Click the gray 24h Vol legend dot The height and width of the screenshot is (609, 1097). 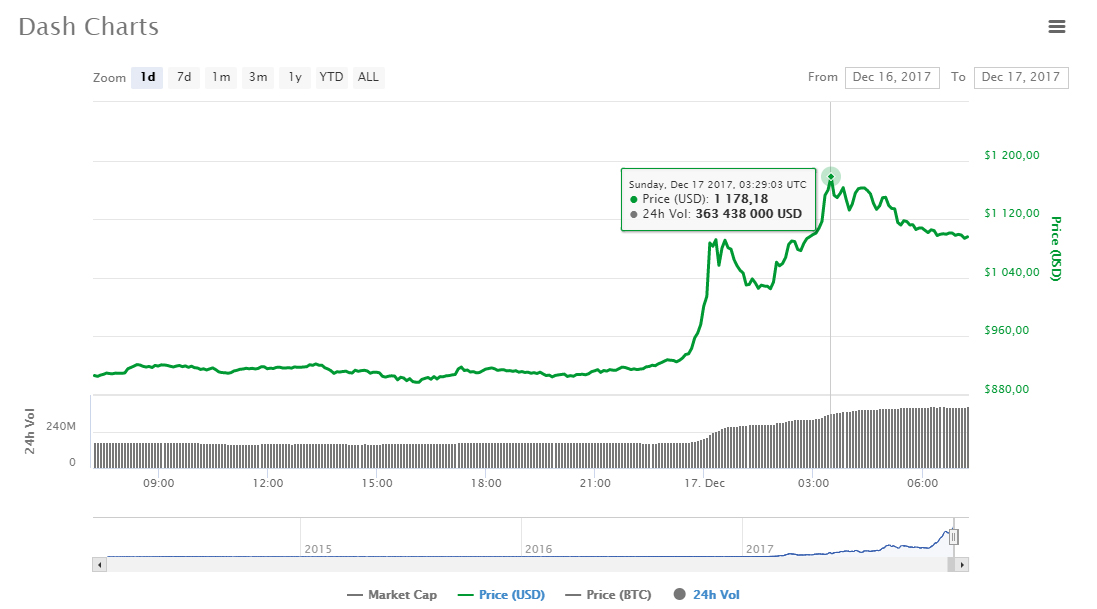680,594
